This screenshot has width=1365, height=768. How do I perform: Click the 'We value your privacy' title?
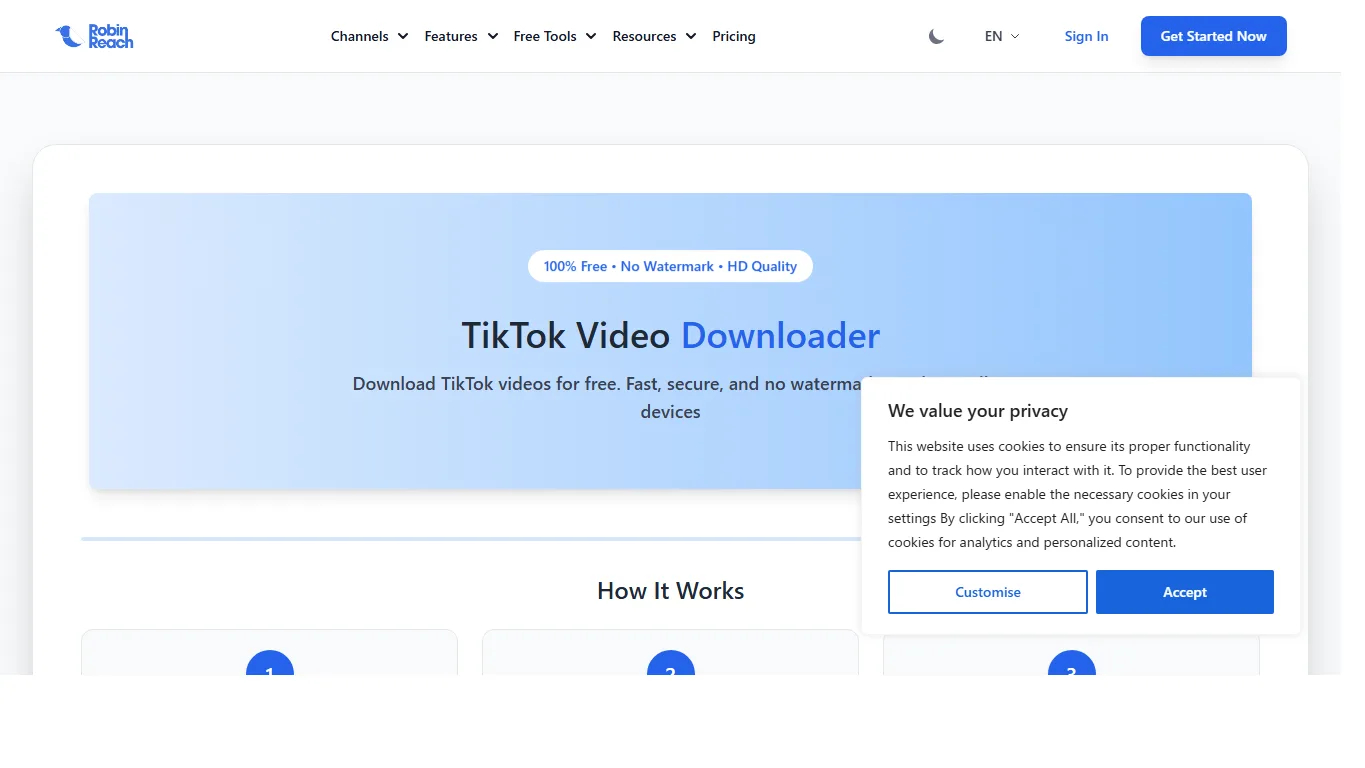978,411
